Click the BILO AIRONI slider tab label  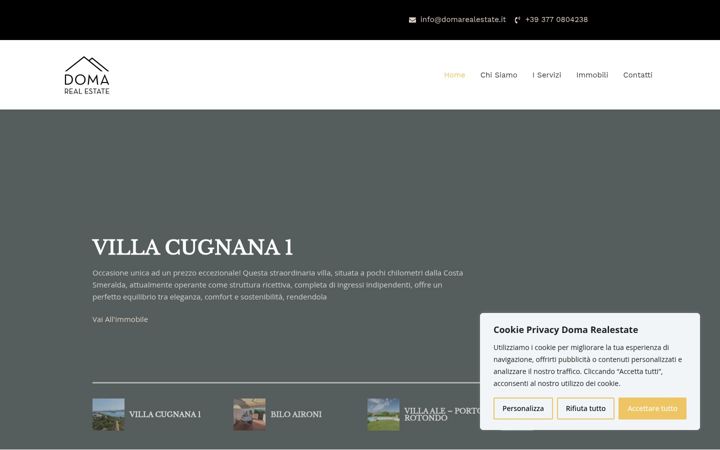pos(296,414)
